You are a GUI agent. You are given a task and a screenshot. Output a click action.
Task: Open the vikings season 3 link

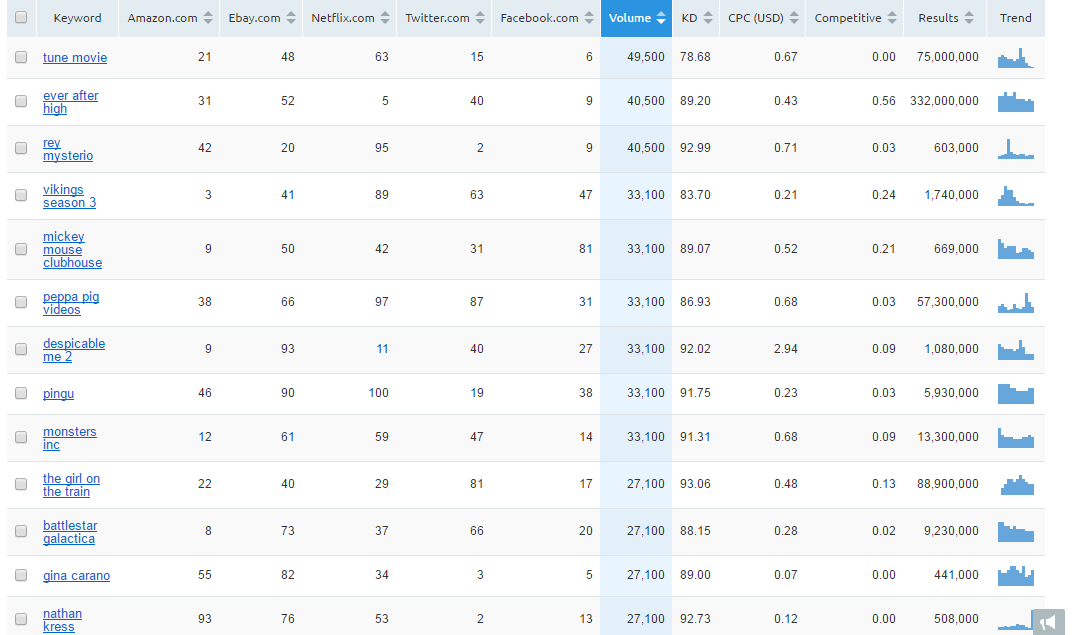click(69, 196)
